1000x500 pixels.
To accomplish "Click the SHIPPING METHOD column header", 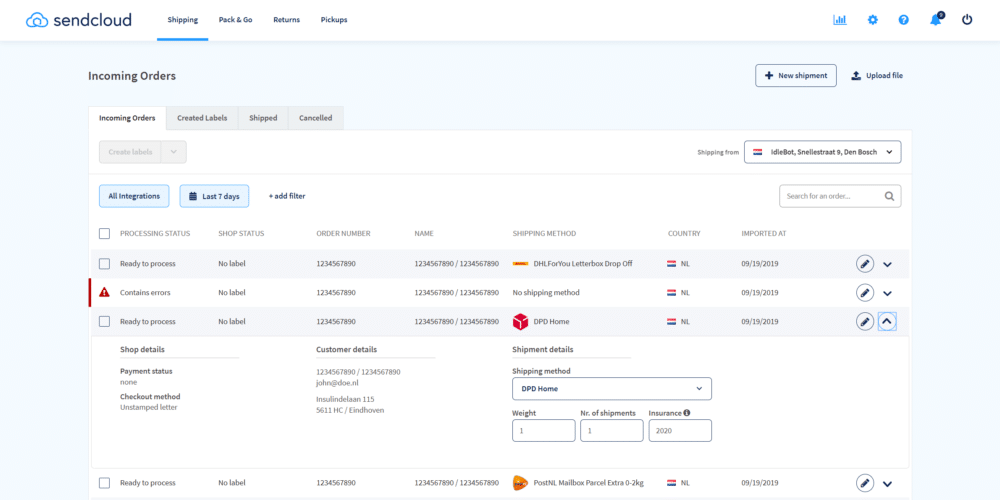I will tap(544, 233).
